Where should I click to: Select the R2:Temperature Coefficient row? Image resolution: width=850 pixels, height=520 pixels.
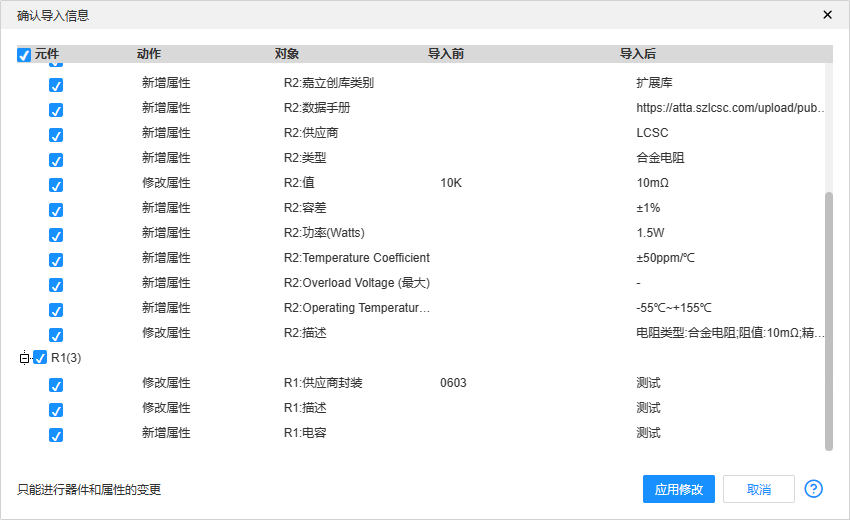coord(356,258)
